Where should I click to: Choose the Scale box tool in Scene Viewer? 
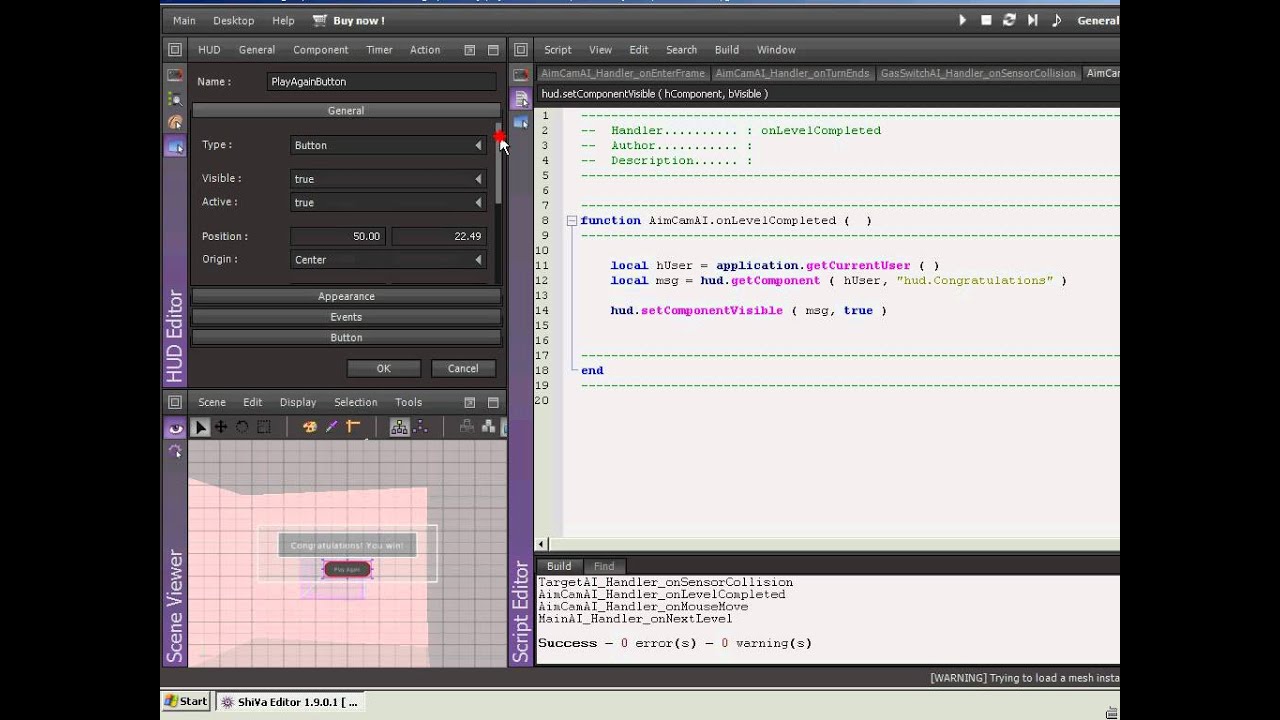264,427
